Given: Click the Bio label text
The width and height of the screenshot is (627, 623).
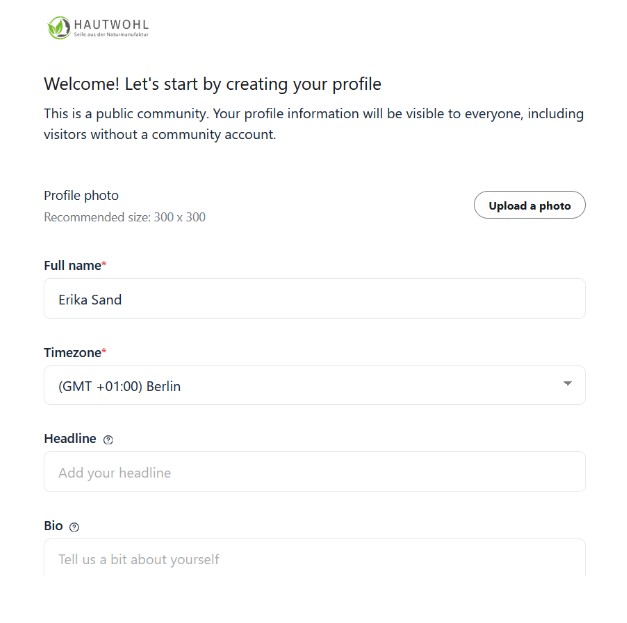Looking at the screenshot, I should click(x=53, y=525).
